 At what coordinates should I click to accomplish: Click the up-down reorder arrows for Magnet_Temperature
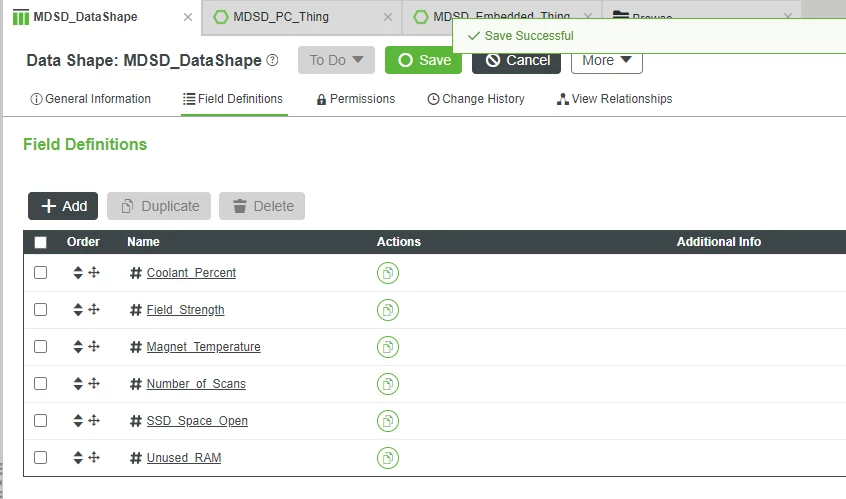coord(78,346)
